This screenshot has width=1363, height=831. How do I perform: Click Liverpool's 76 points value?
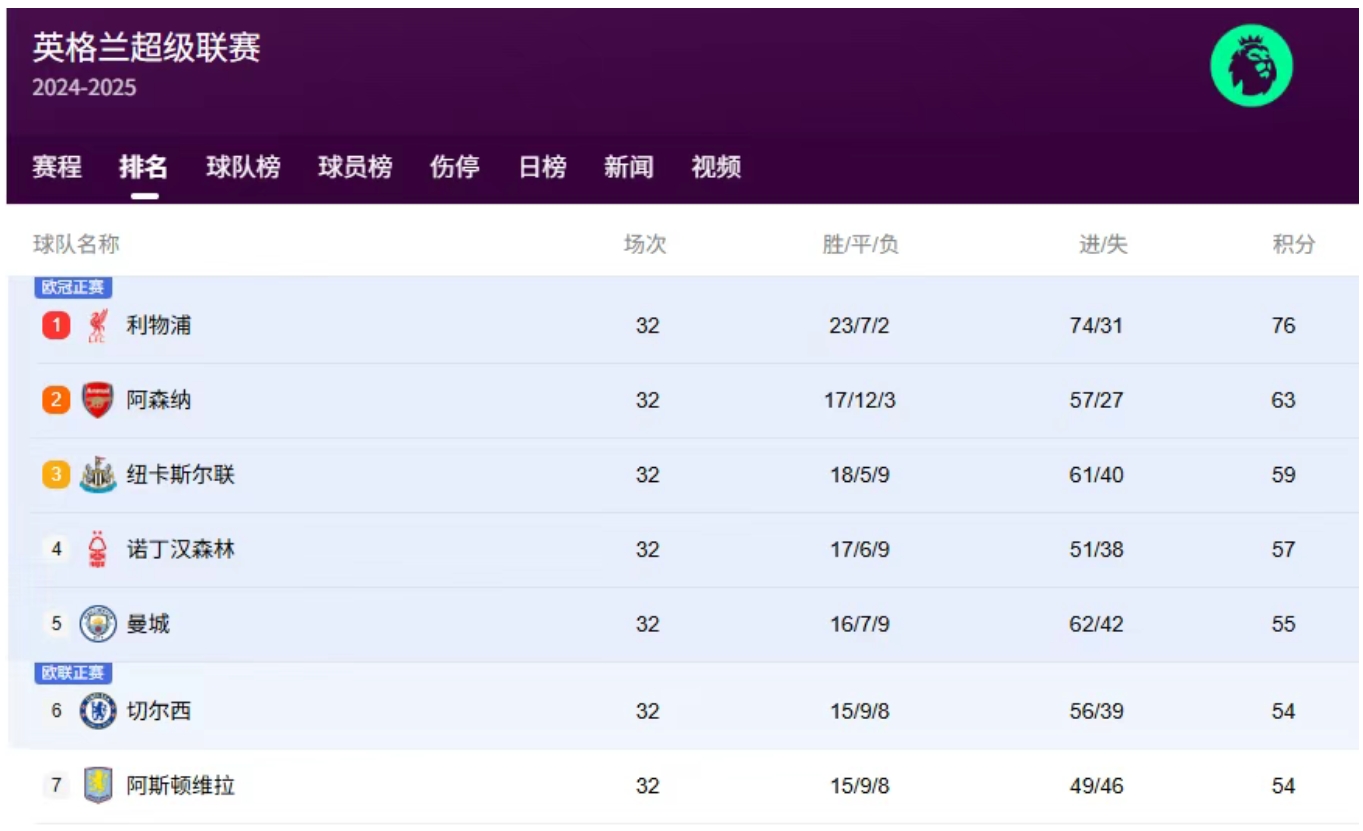click(x=1283, y=326)
